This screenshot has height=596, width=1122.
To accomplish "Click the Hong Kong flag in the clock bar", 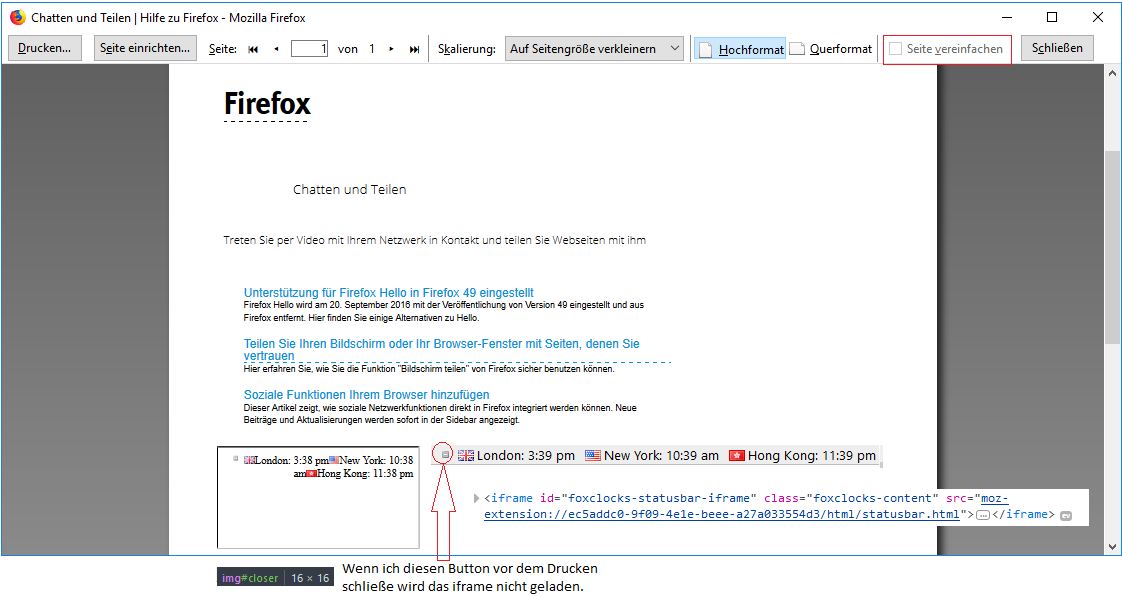I will click(737, 456).
